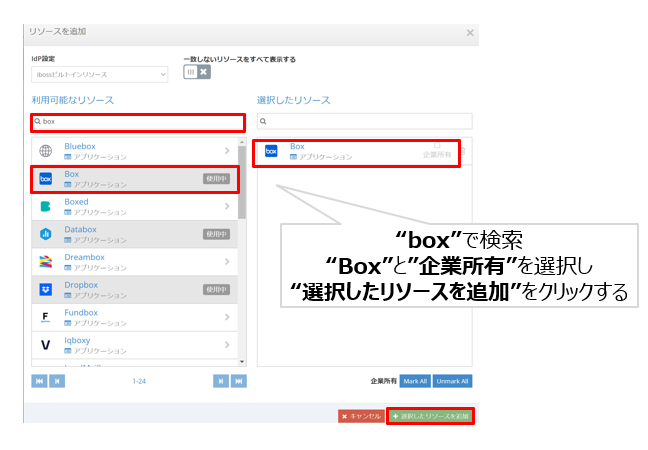Viewport: 648px width, 450px height.
Task: Go to previous page of resources
Action: [x=57, y=381]
